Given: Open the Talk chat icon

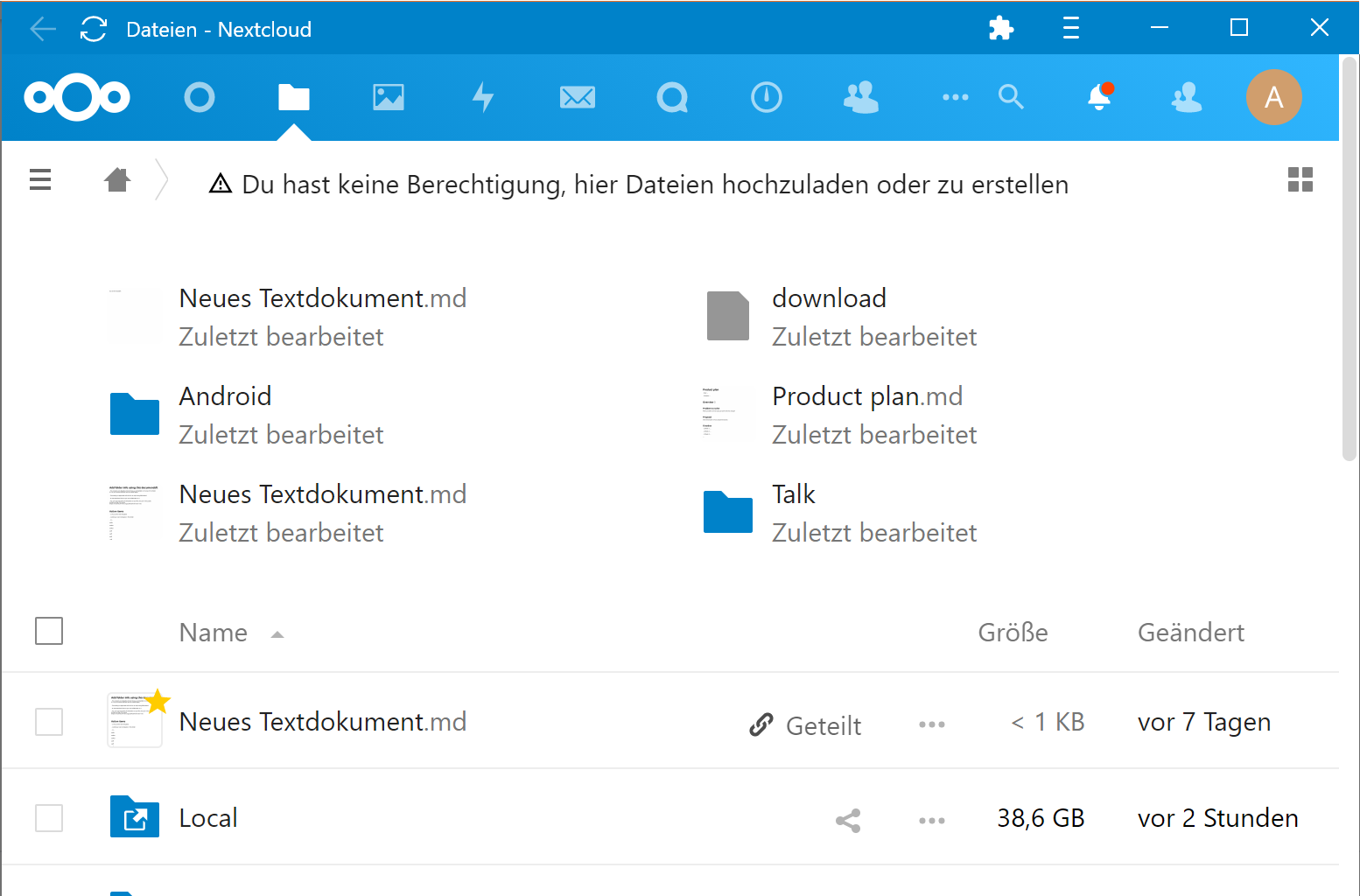Looking at the screenshot, I should coord(672,97).
